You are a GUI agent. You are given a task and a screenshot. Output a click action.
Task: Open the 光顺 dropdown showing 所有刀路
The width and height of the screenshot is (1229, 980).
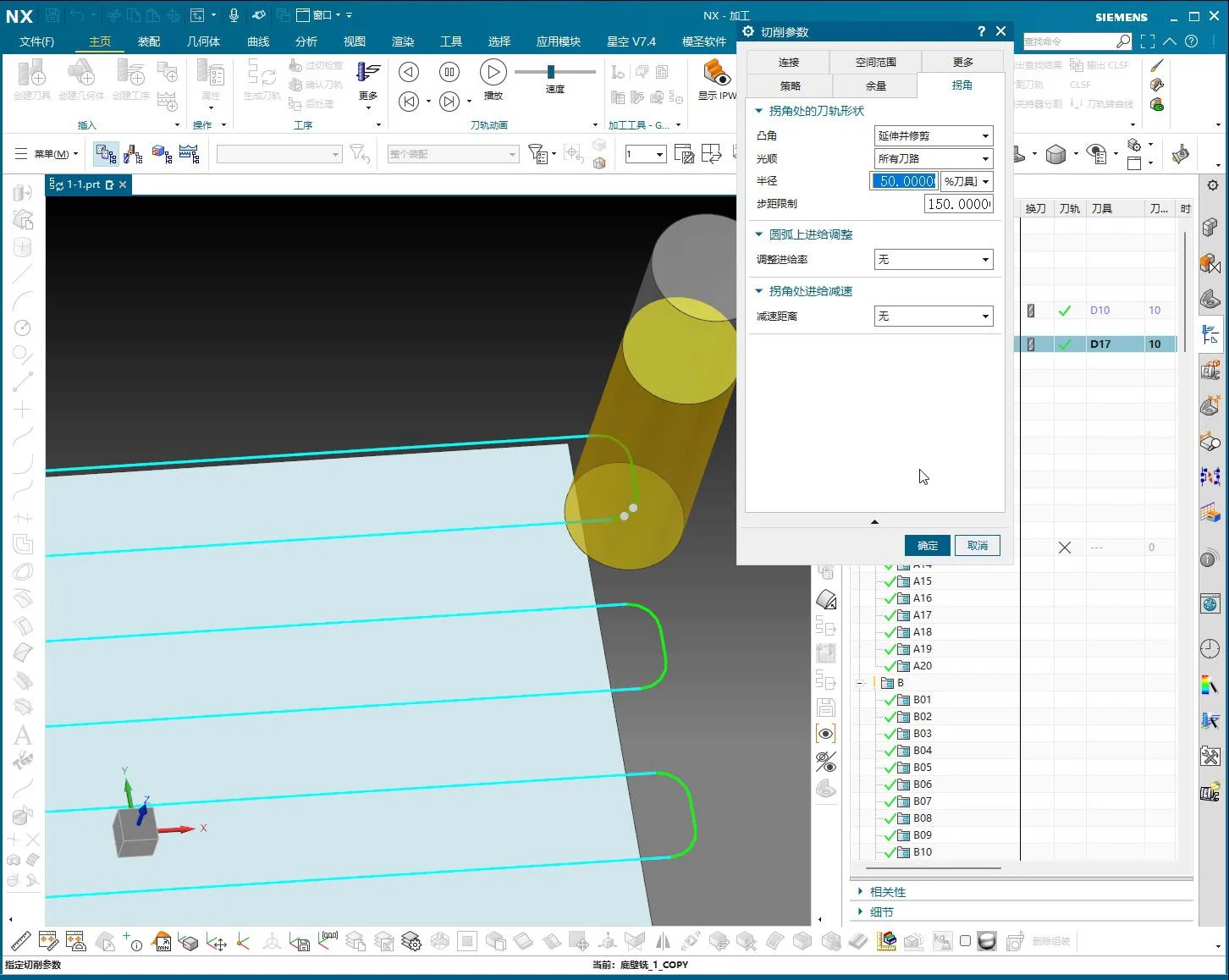click(x=933, y=158)
